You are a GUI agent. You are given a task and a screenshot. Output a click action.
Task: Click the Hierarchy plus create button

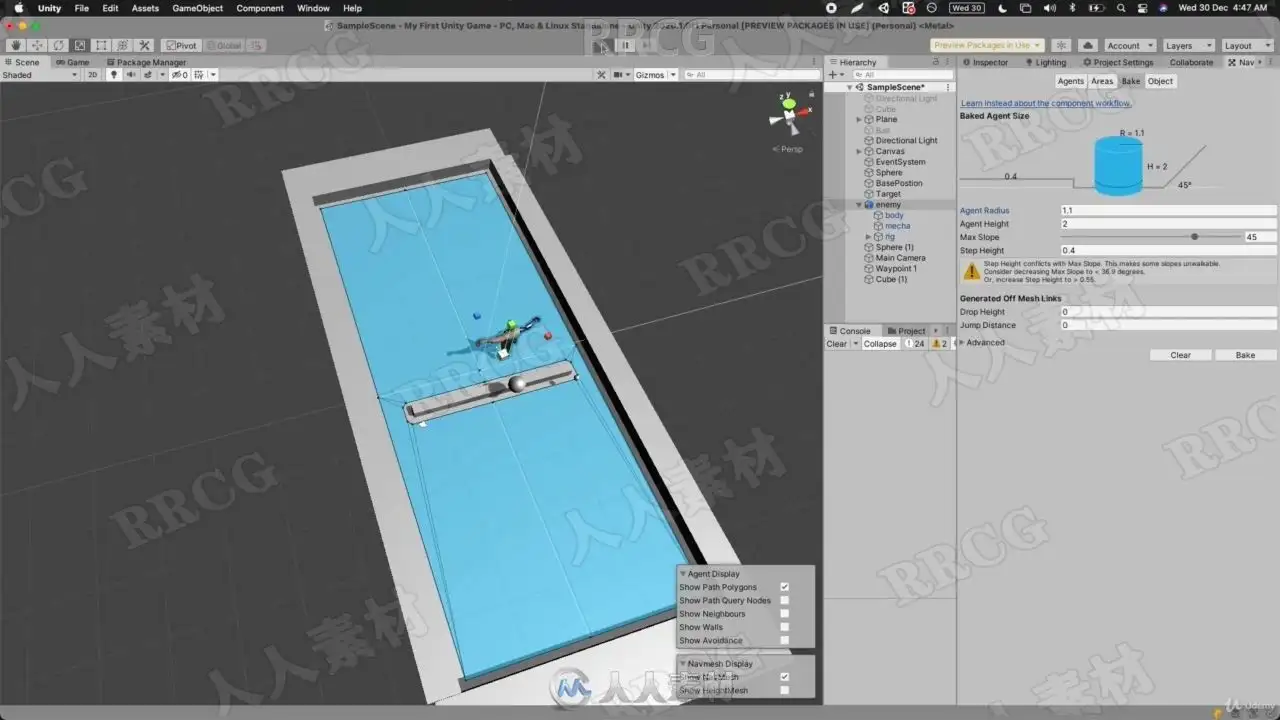pos(833,74)
